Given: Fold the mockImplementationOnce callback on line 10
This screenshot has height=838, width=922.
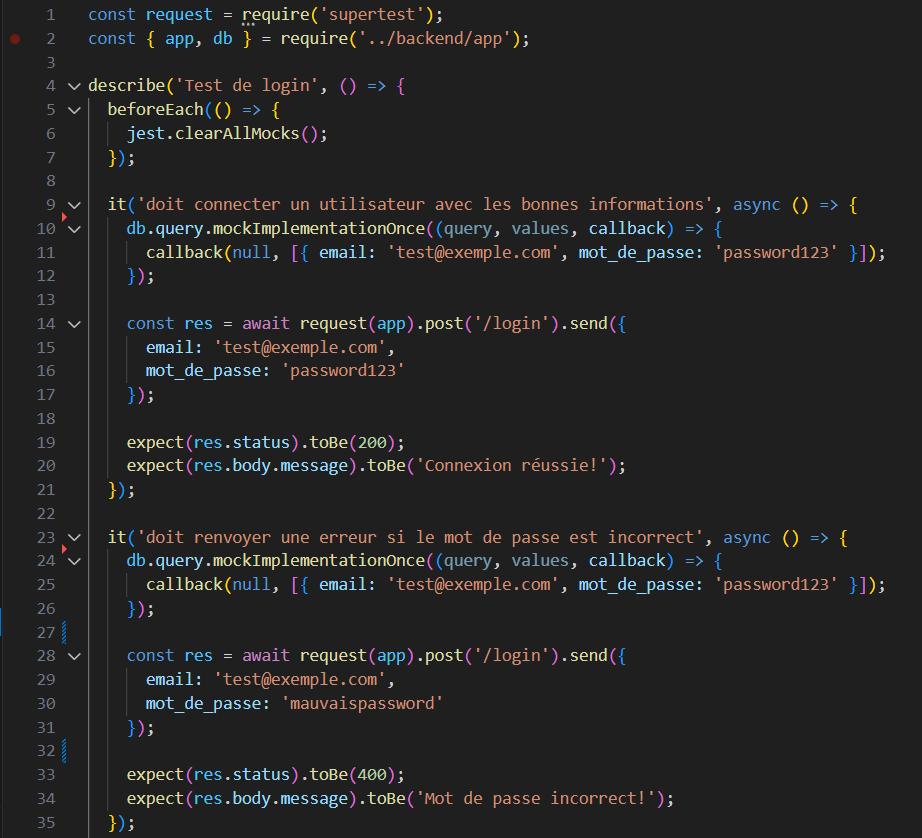Looking at the screenshot, I should pyautogui.click(x=73, y=229).
